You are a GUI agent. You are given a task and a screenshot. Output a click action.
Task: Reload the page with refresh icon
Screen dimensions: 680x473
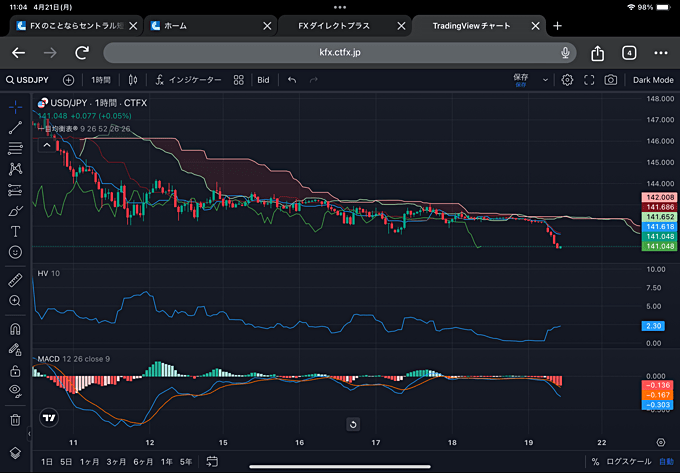pos(82,53)
